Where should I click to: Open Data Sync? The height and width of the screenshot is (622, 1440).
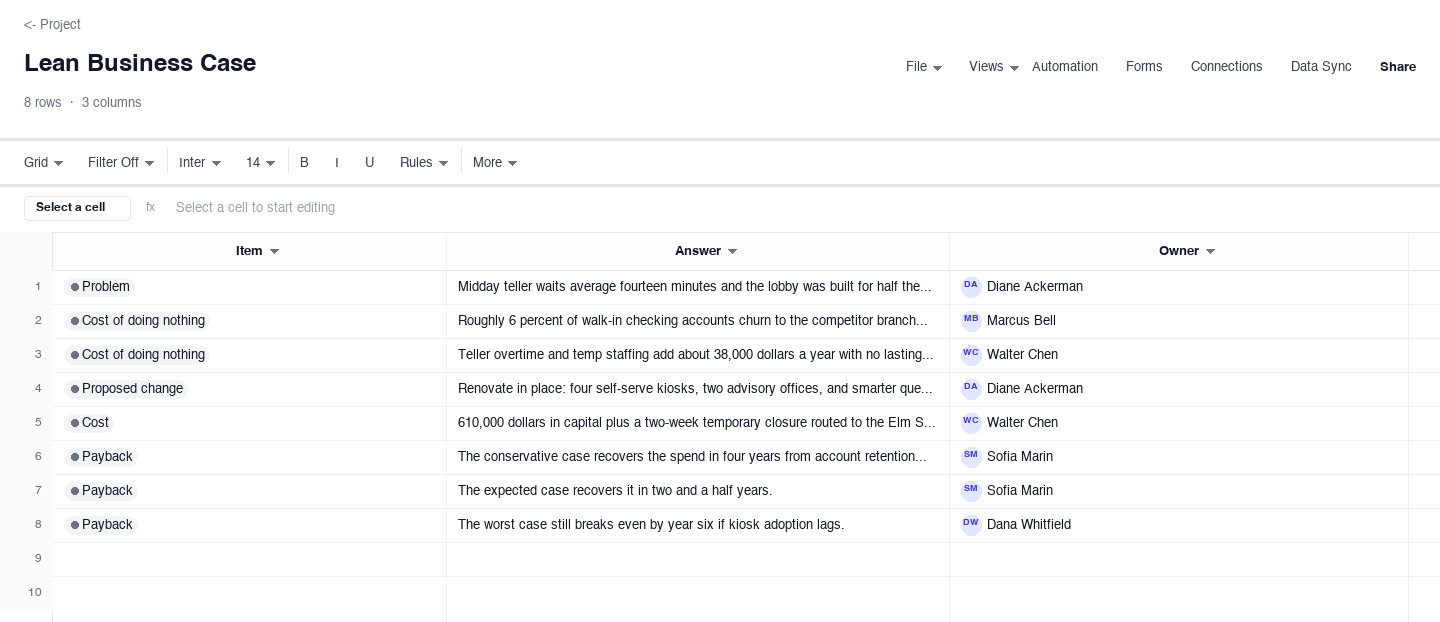(x=1321, y=67)
